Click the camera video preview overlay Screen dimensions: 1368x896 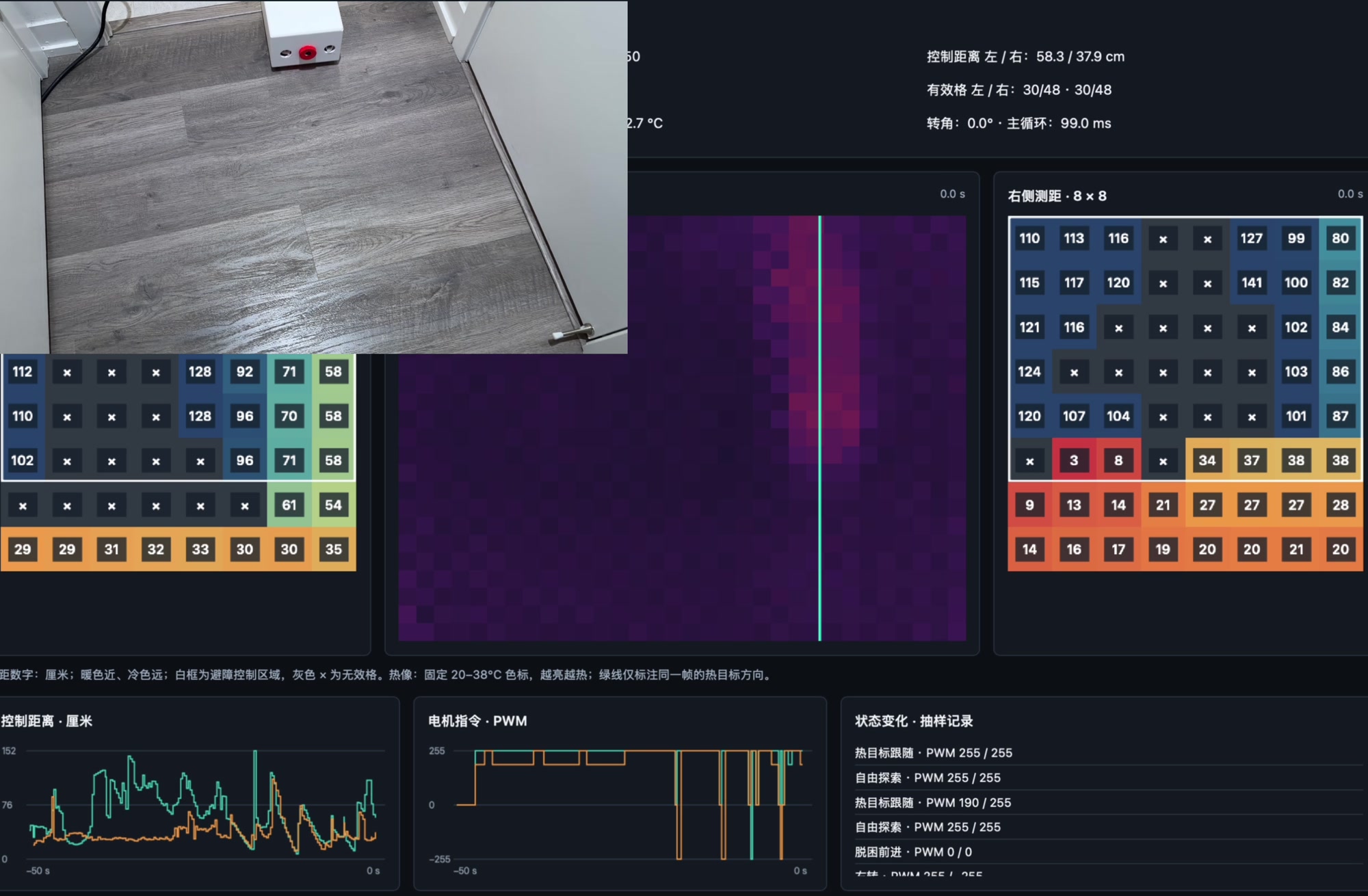(x=313, y=176)
